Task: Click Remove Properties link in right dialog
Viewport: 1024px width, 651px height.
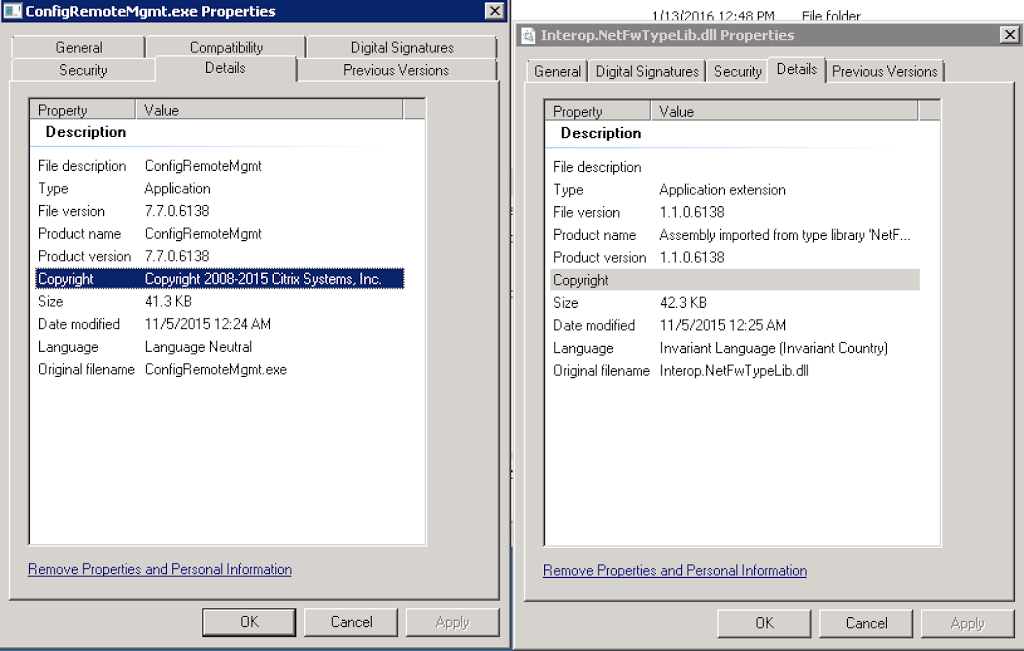Action: 675,570
